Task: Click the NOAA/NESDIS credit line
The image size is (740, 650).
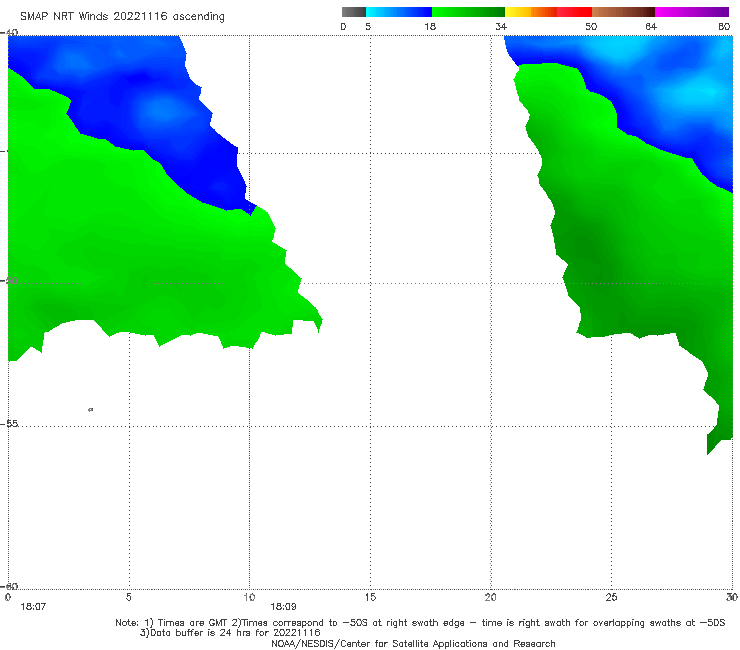Action: tap(413, 644)
